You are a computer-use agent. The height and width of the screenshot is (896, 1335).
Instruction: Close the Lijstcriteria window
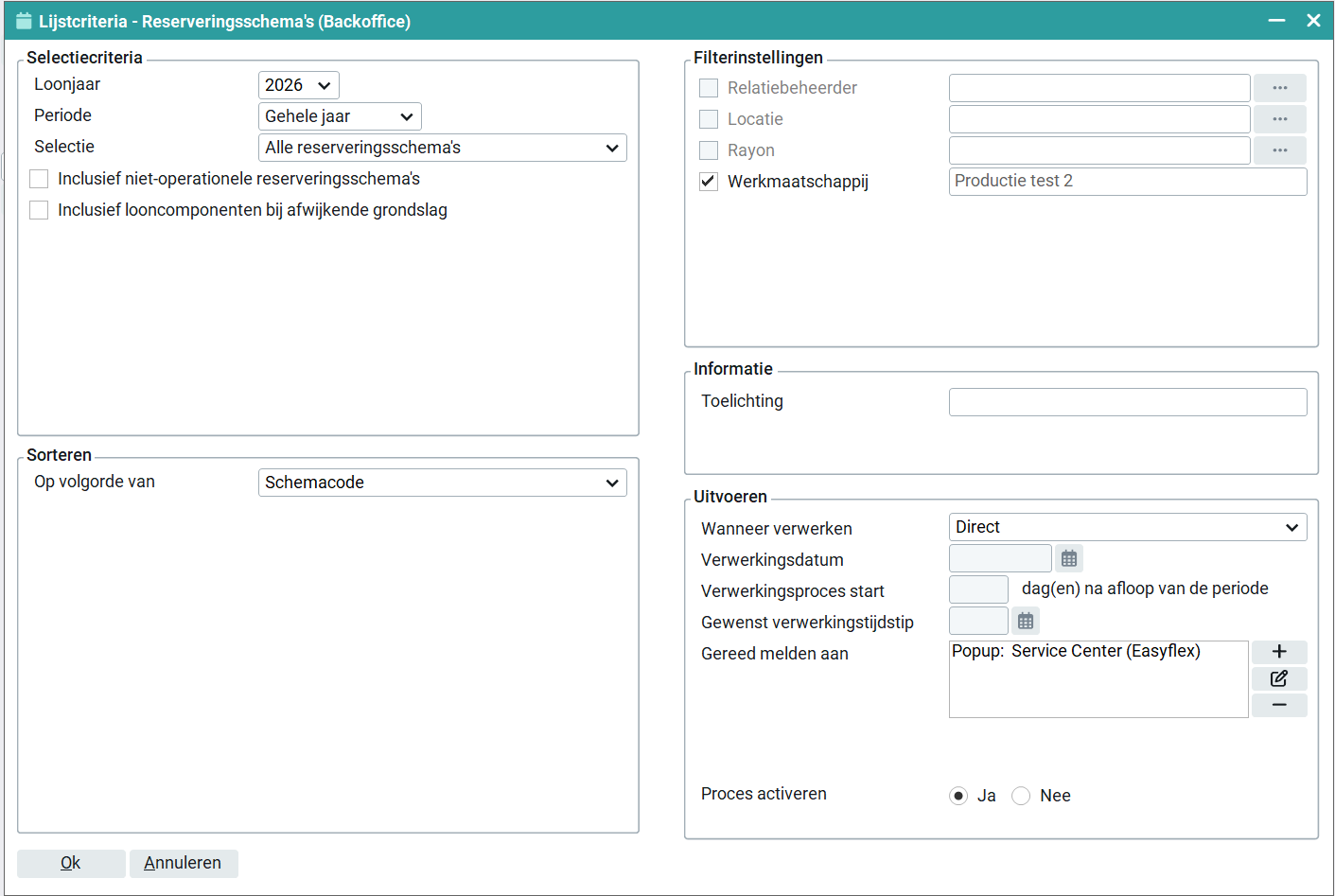click(1313, 21)
